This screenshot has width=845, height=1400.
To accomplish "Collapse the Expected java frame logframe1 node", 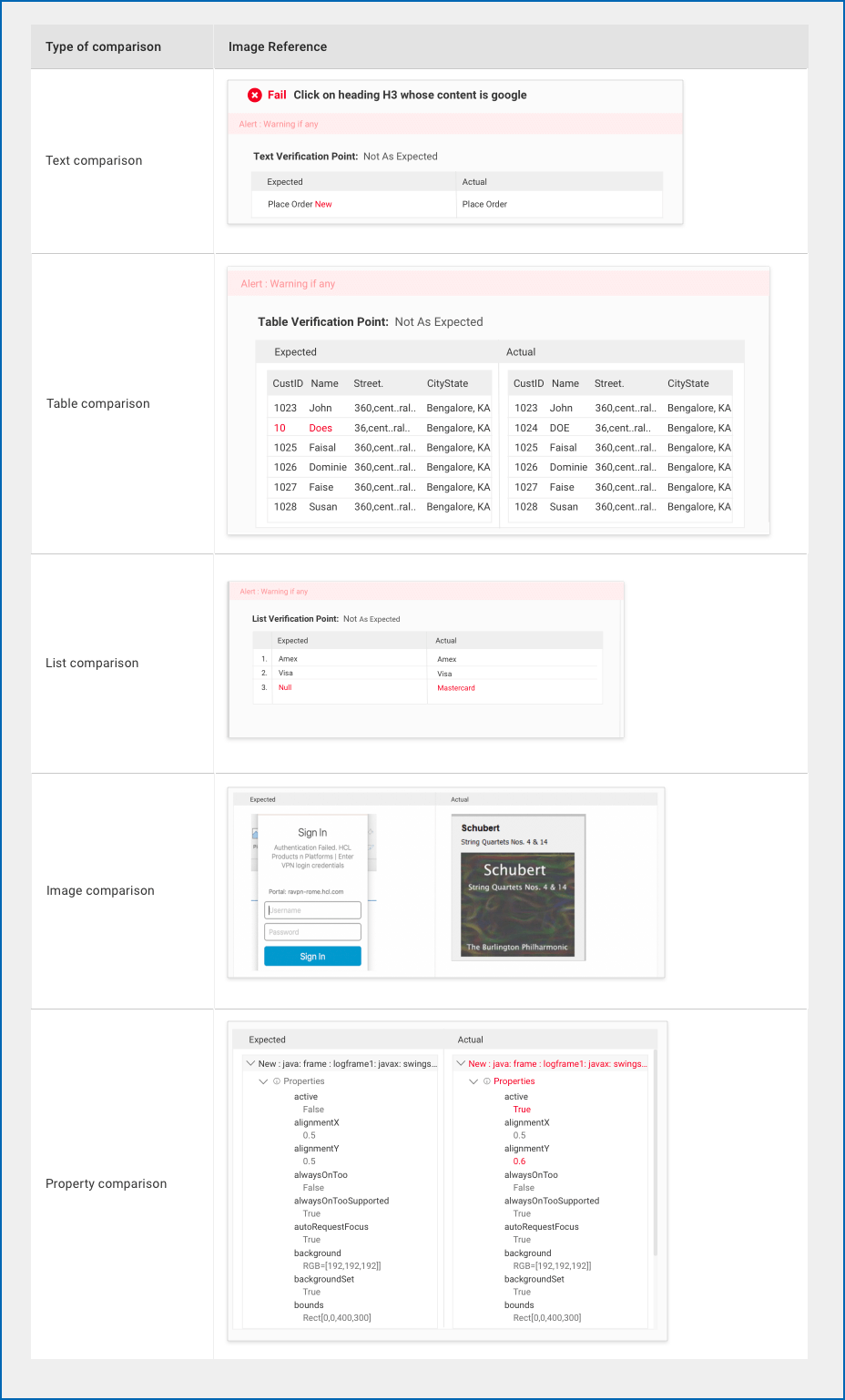I will tap(250, 1062).
